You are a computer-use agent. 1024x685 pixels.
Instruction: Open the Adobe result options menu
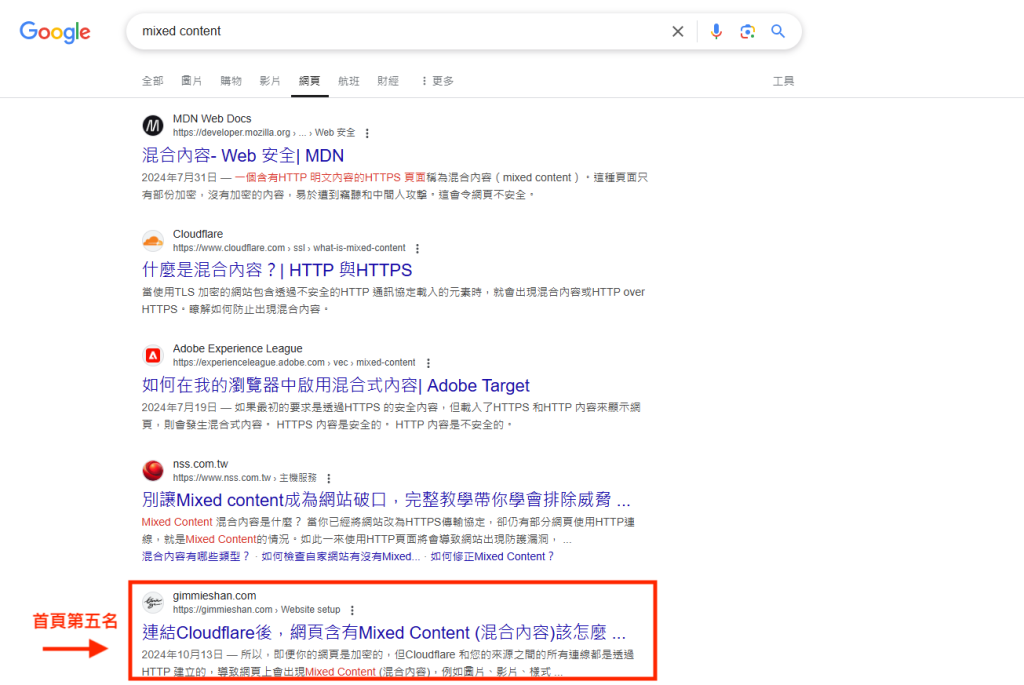428,363
